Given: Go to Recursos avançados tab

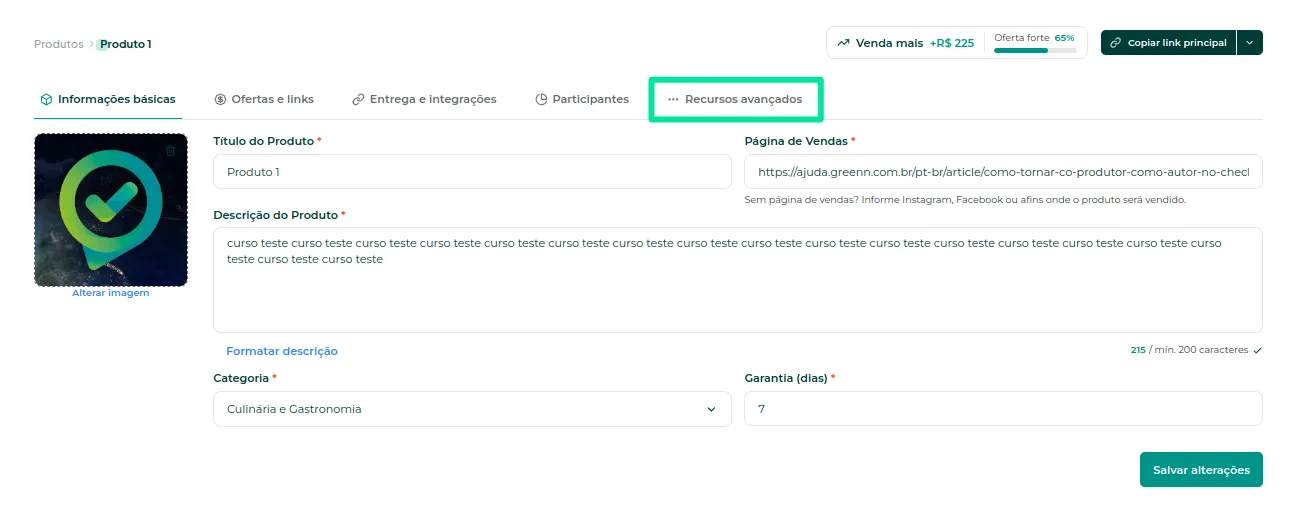Looking at the screenshot, I should (x=735, y=99).
